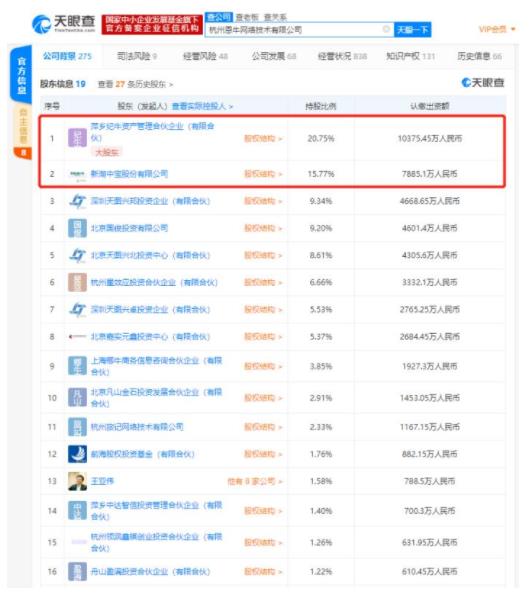Click the red 官方备案企业征信机构 banner
The width and height of the screenshot is (530, 593).
(x=151, y=24)
